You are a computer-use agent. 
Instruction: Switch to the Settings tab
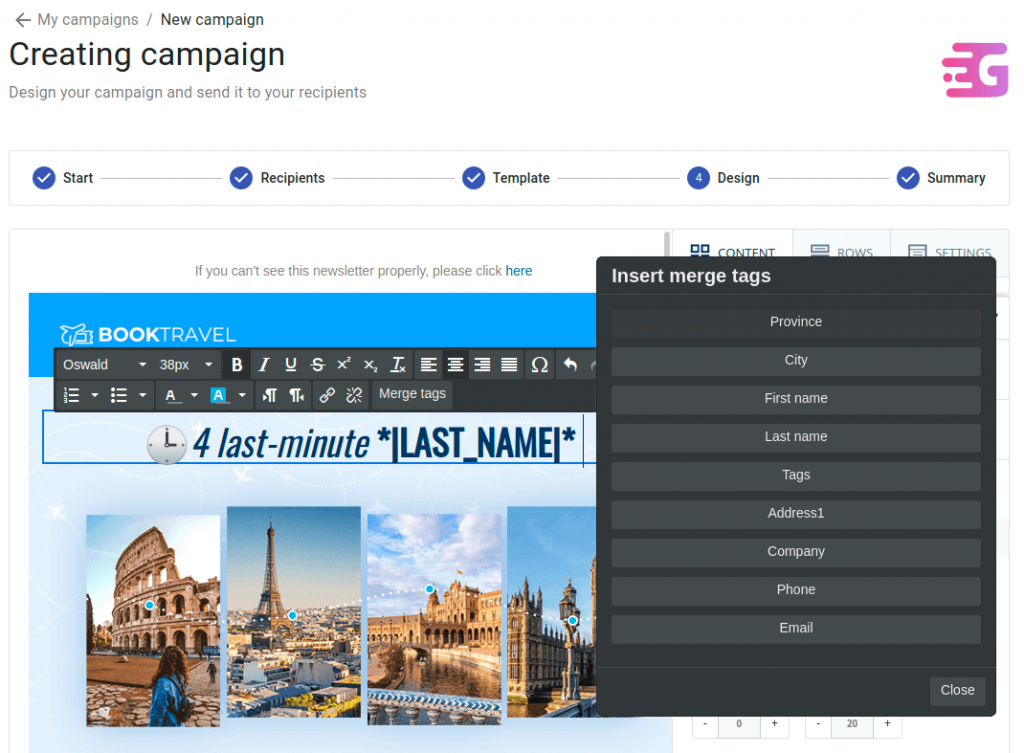(x=950, y=253)
